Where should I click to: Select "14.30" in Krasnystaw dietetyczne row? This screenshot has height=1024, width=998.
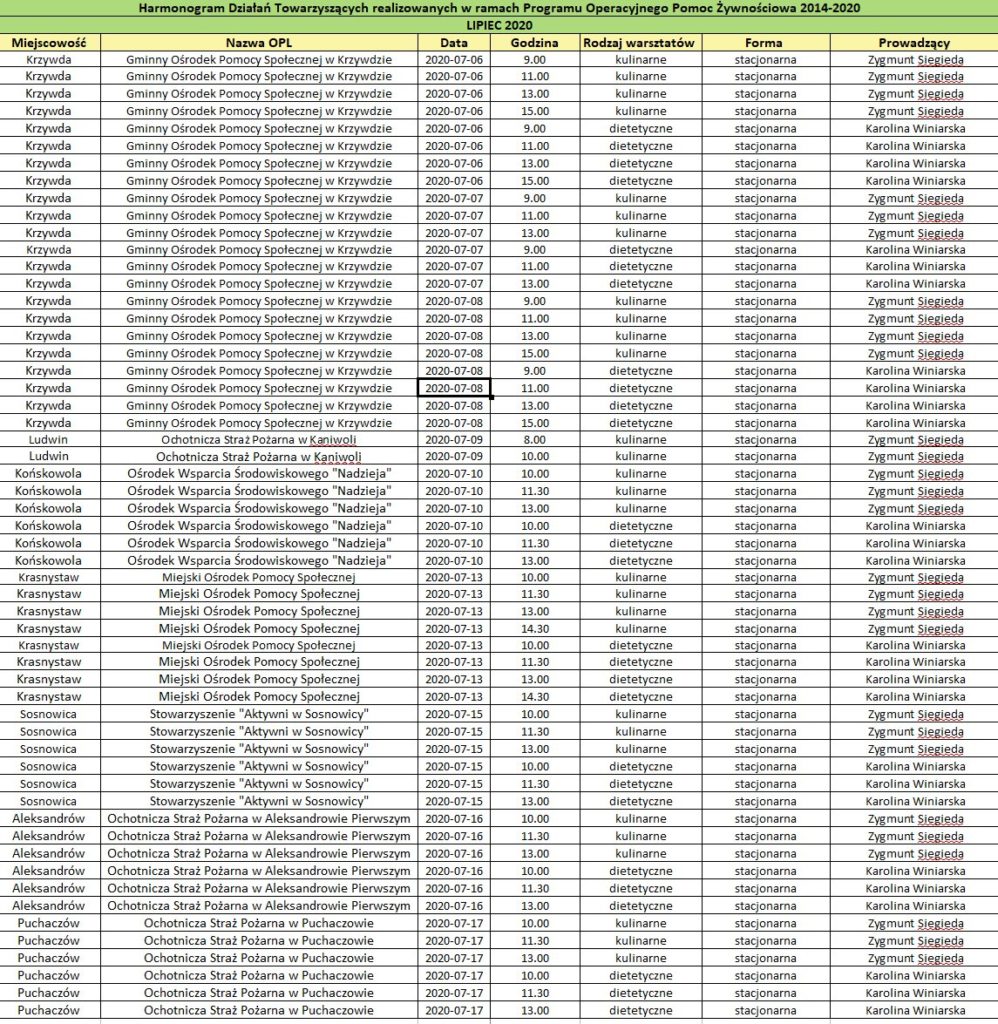point(535,697)
